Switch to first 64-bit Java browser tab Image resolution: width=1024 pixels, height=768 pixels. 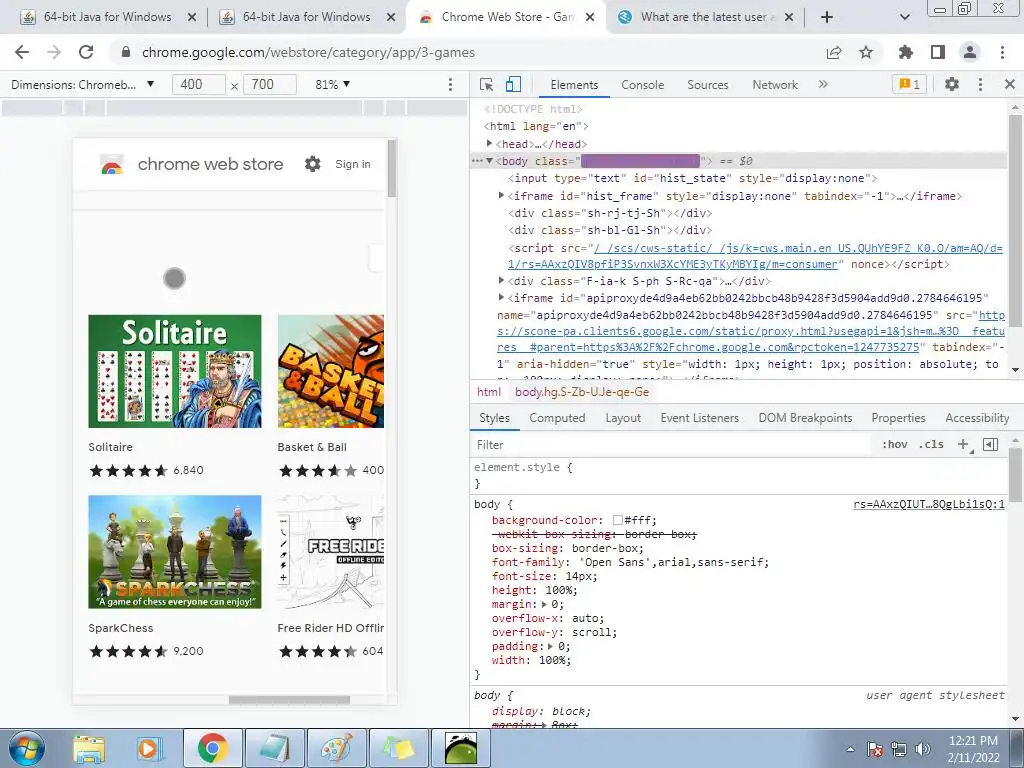[x=108, y=17]
